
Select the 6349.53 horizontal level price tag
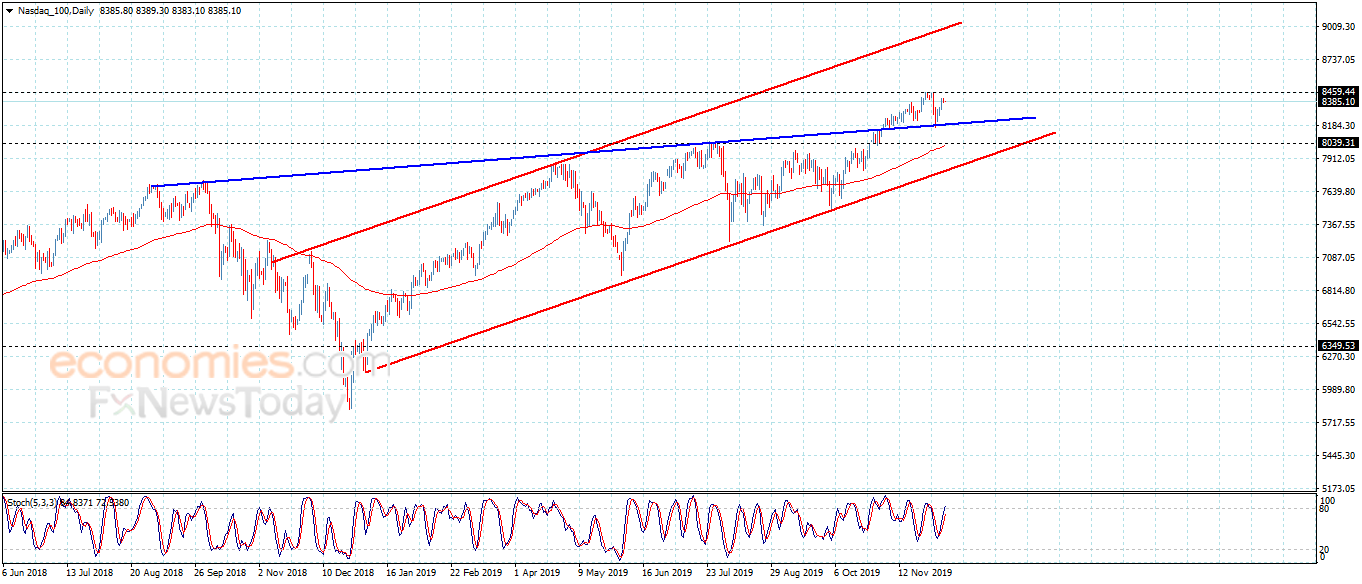(1337, 346)
